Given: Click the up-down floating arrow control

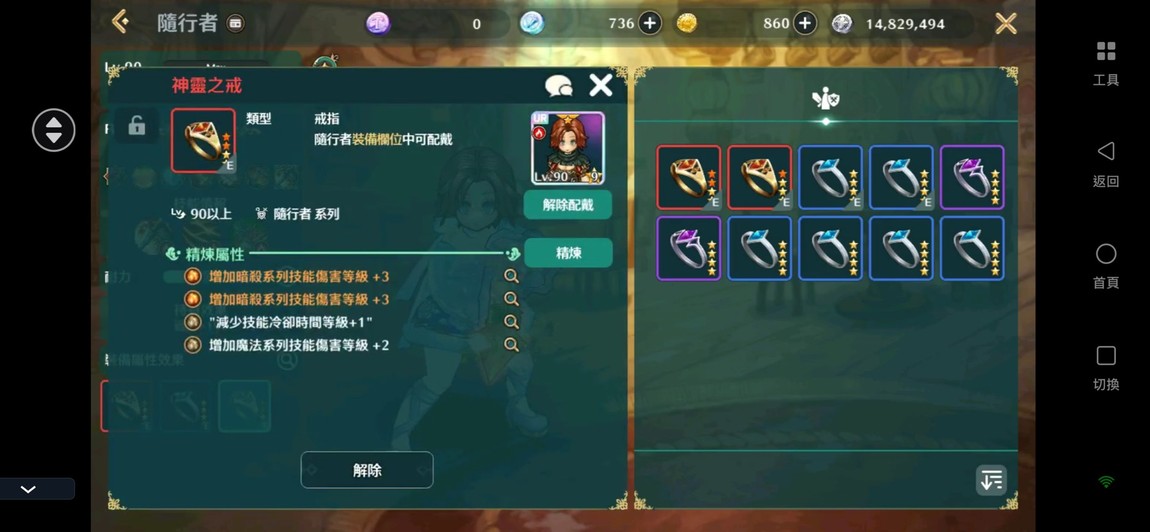Looking at the screenshot, I should 54,130.
